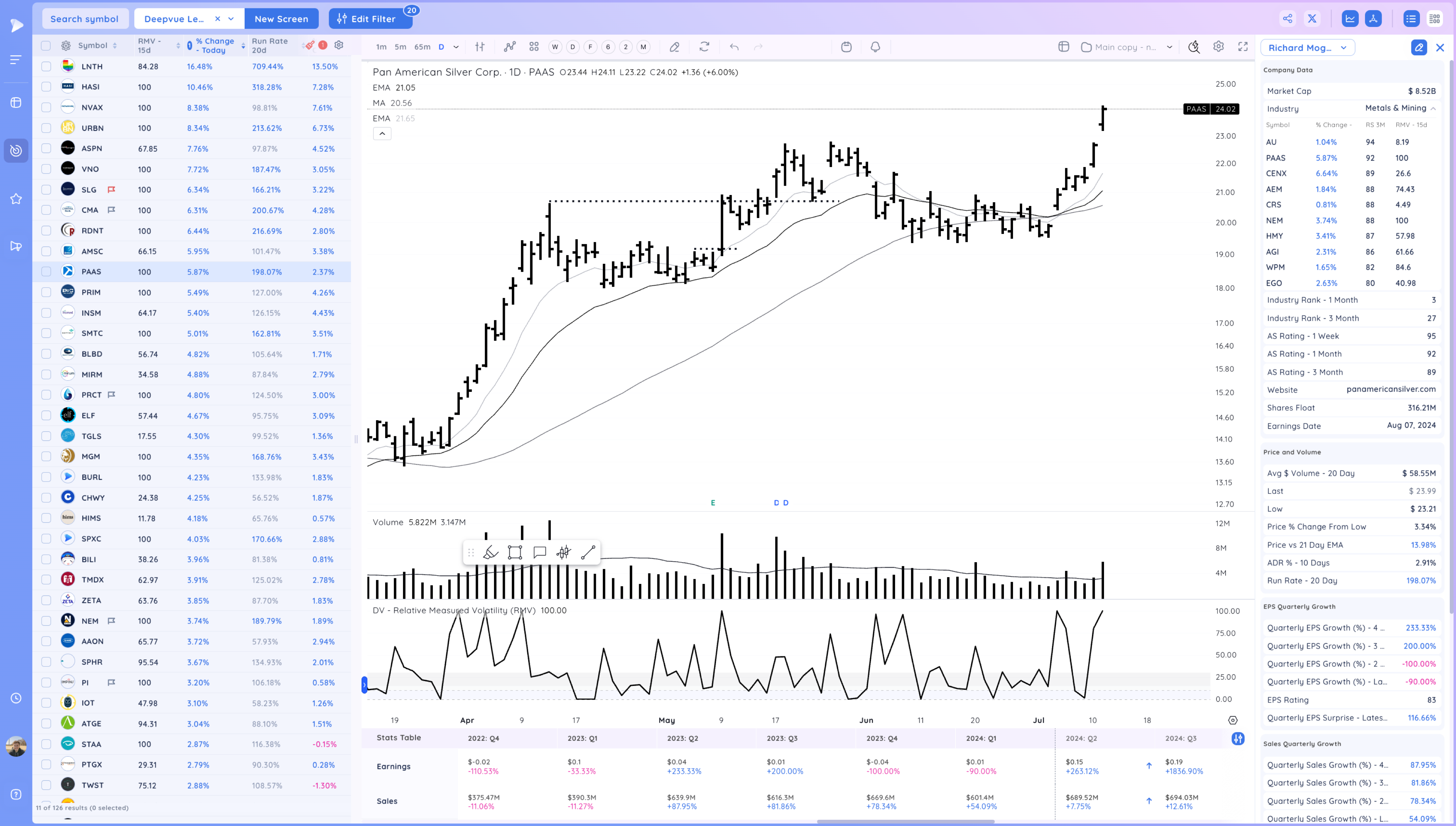Screen dimensions: 1456x826
Task: Click the X (Twitter) share icon
Action: pyautogui.click(x=1312, y=19)
